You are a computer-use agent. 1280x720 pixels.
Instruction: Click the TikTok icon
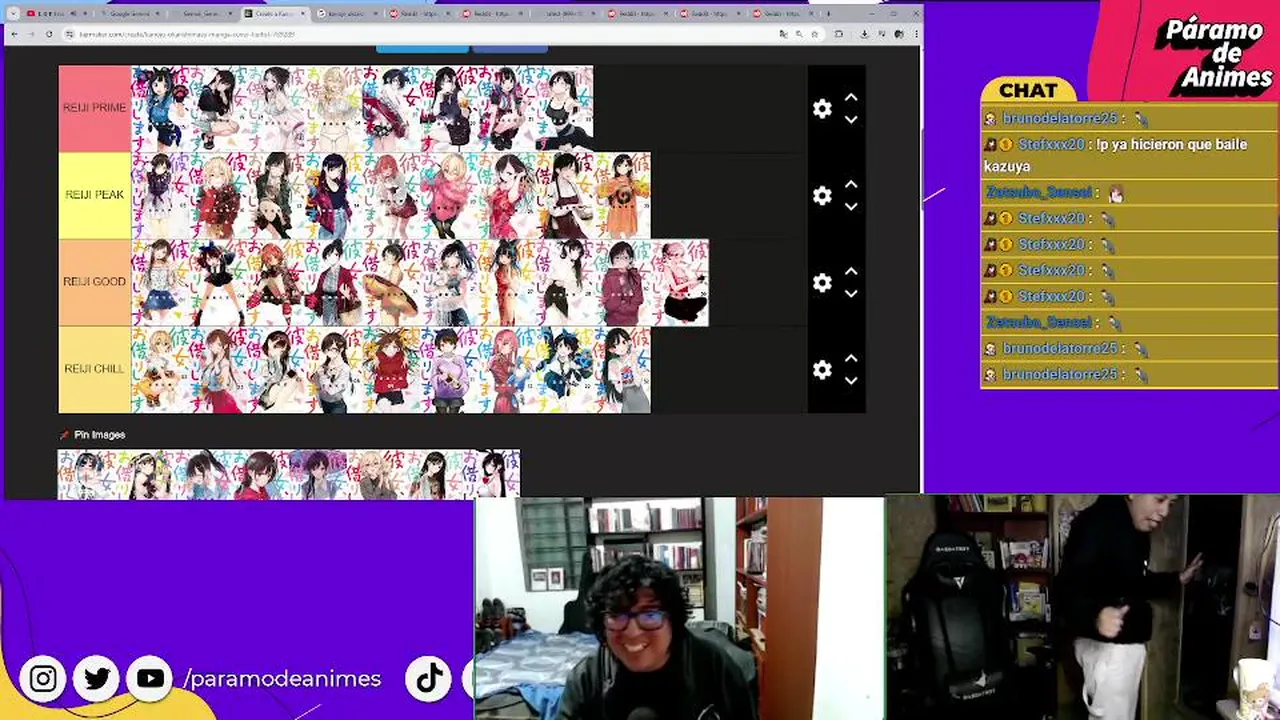(x=429, y=679)
